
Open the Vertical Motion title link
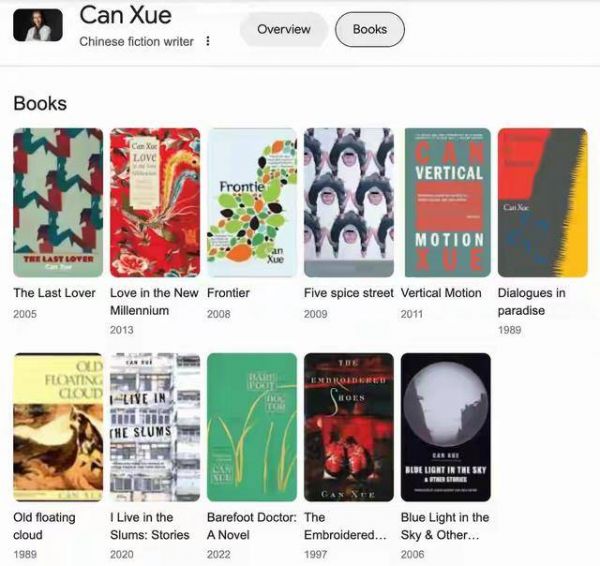point(441,293)
